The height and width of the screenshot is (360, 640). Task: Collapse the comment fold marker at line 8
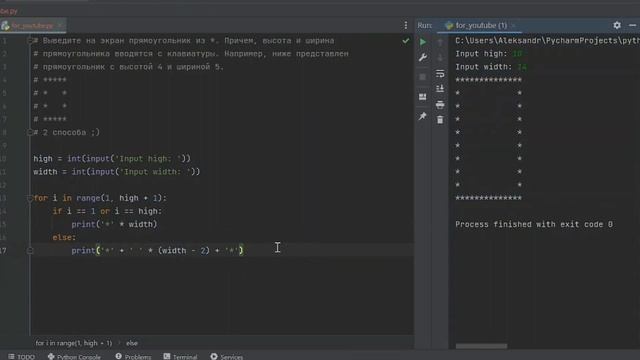pos(30,132)
